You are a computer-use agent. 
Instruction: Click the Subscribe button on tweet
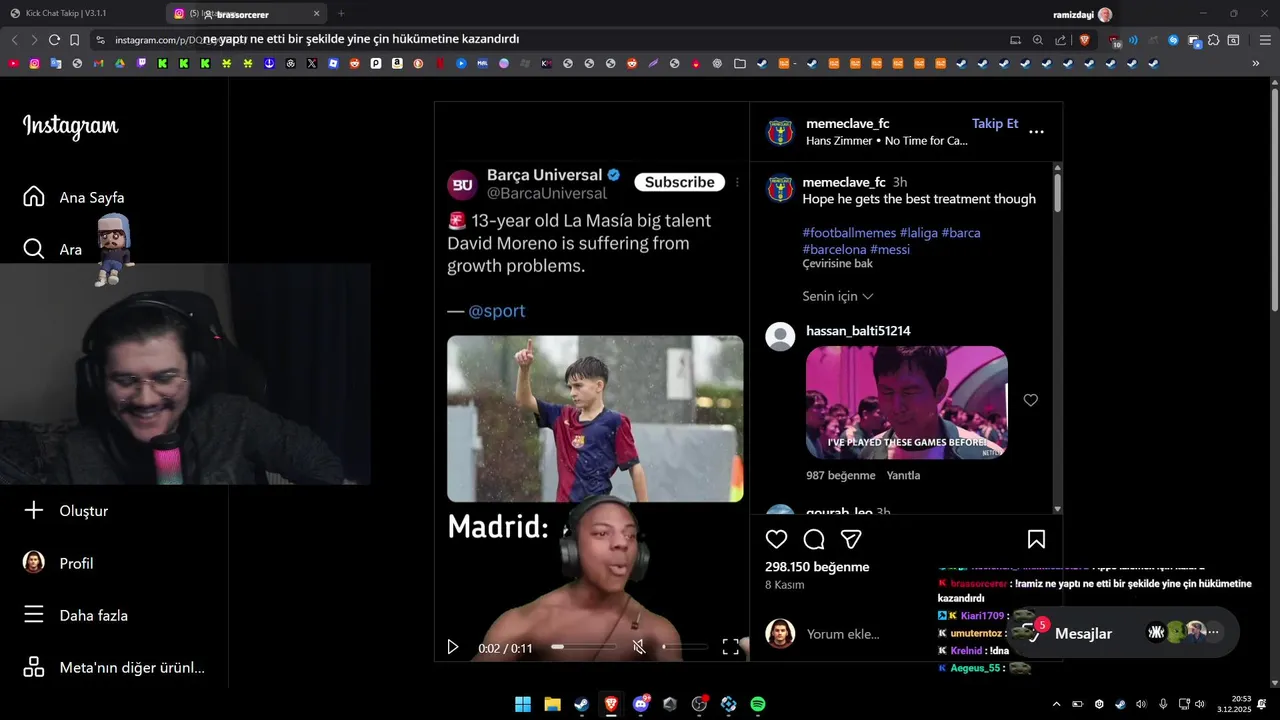[x=679, y=182]
